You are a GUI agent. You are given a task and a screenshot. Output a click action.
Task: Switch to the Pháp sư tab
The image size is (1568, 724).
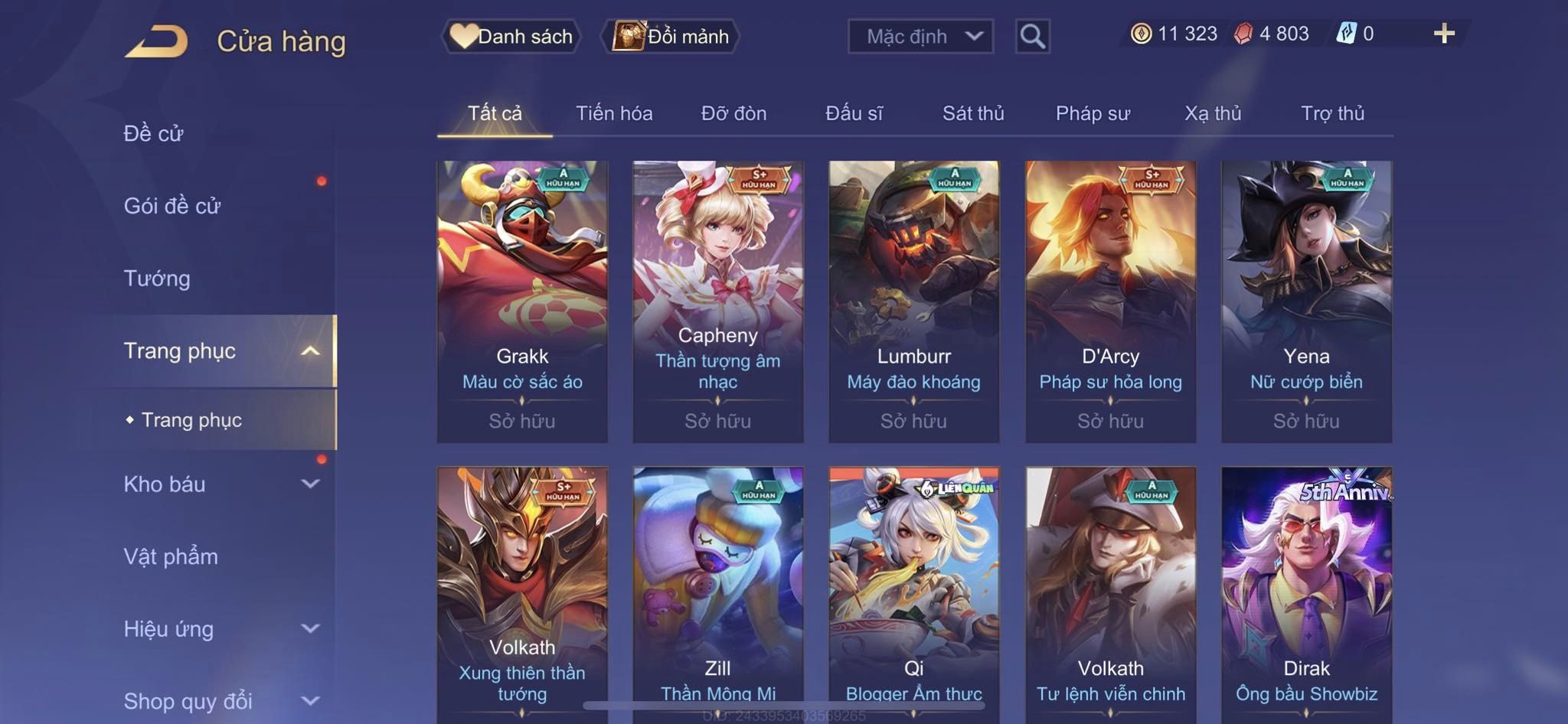[1093, 113]
